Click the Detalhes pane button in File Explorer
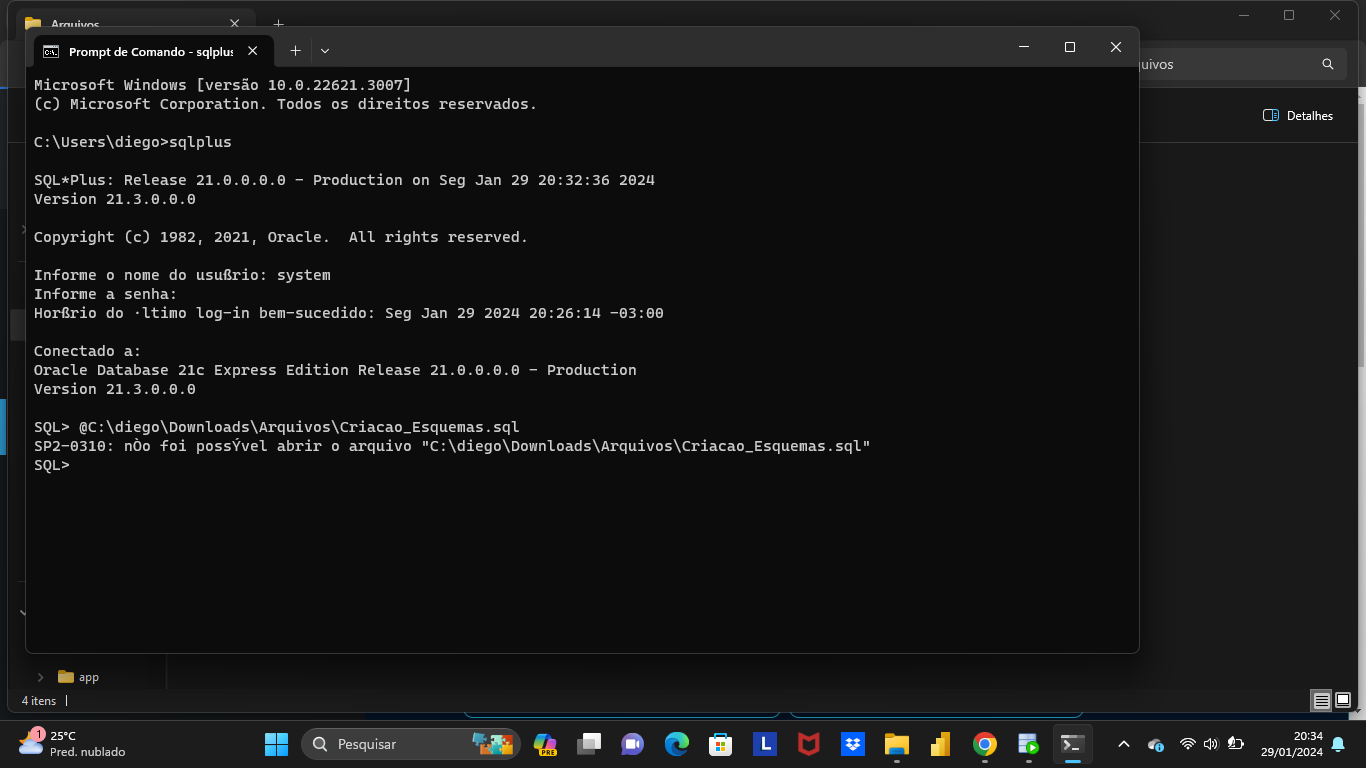 point(1298,116)
